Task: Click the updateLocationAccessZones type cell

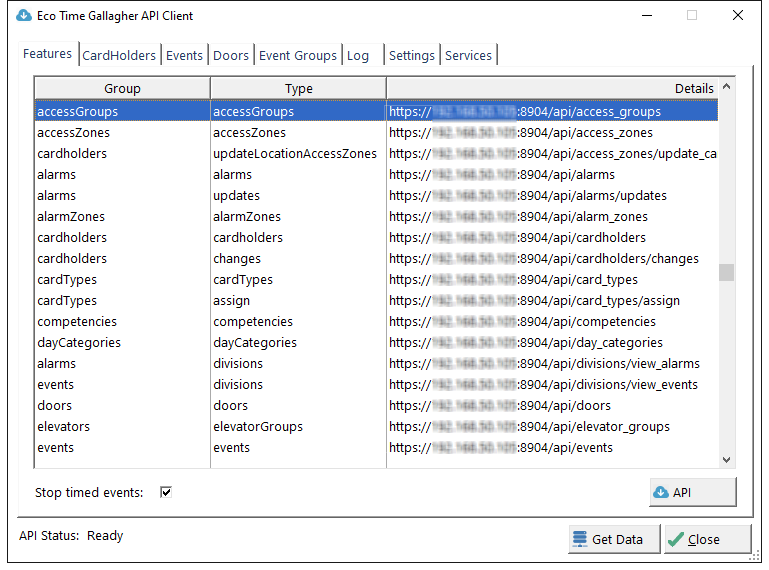Action: 299,154
